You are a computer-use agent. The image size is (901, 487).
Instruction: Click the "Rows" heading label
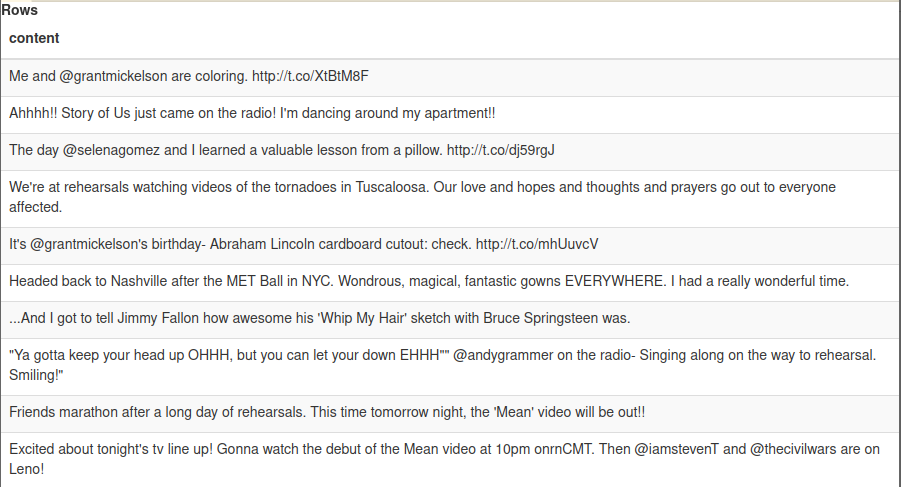click(20, 10)
